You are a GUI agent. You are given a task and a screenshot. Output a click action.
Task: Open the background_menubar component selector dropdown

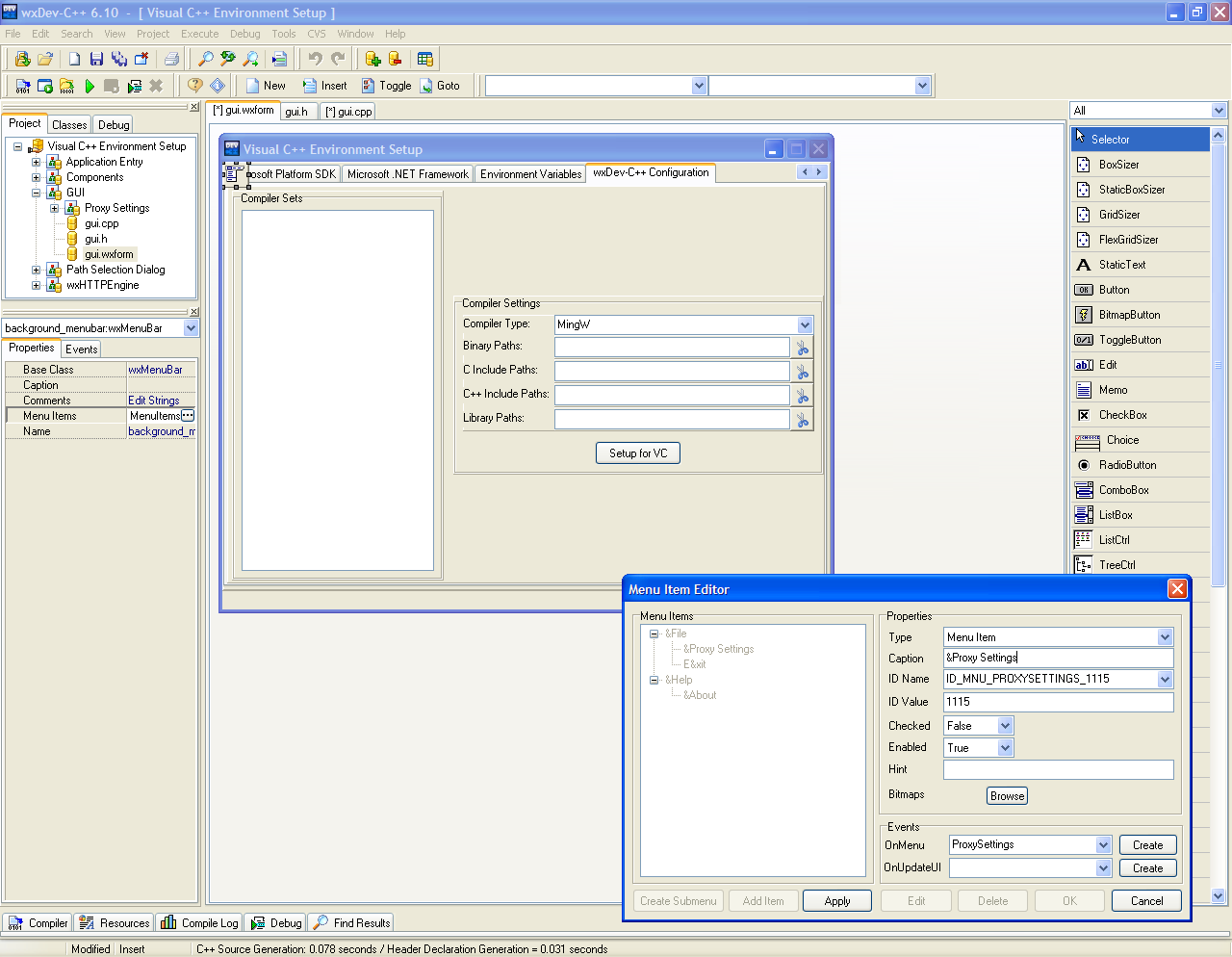pyautogui.click(x=190, y=328)
